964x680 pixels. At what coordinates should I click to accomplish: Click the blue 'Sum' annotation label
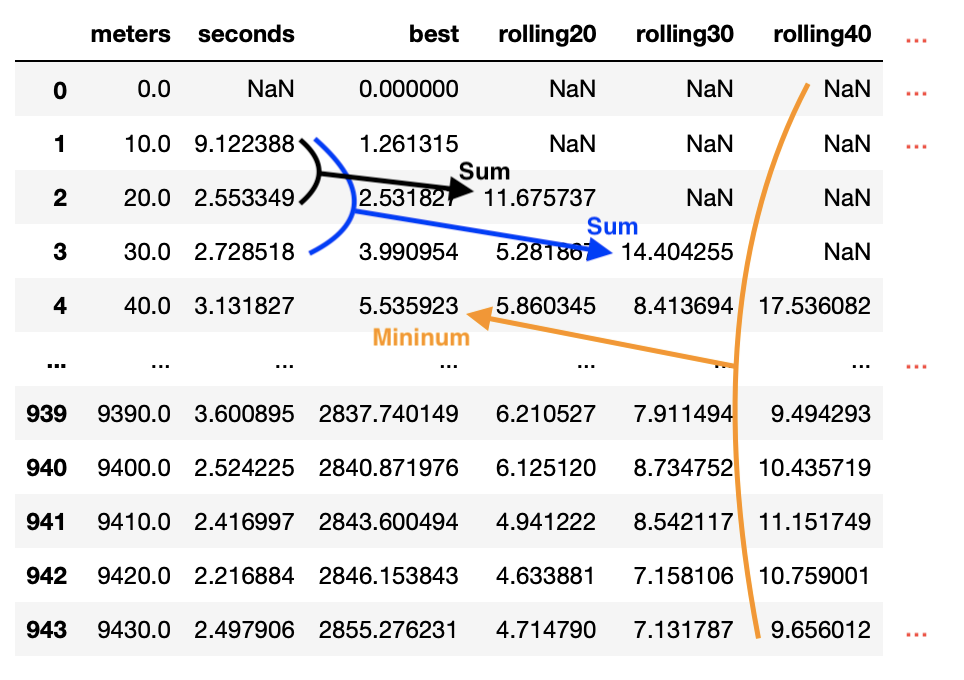612,226
